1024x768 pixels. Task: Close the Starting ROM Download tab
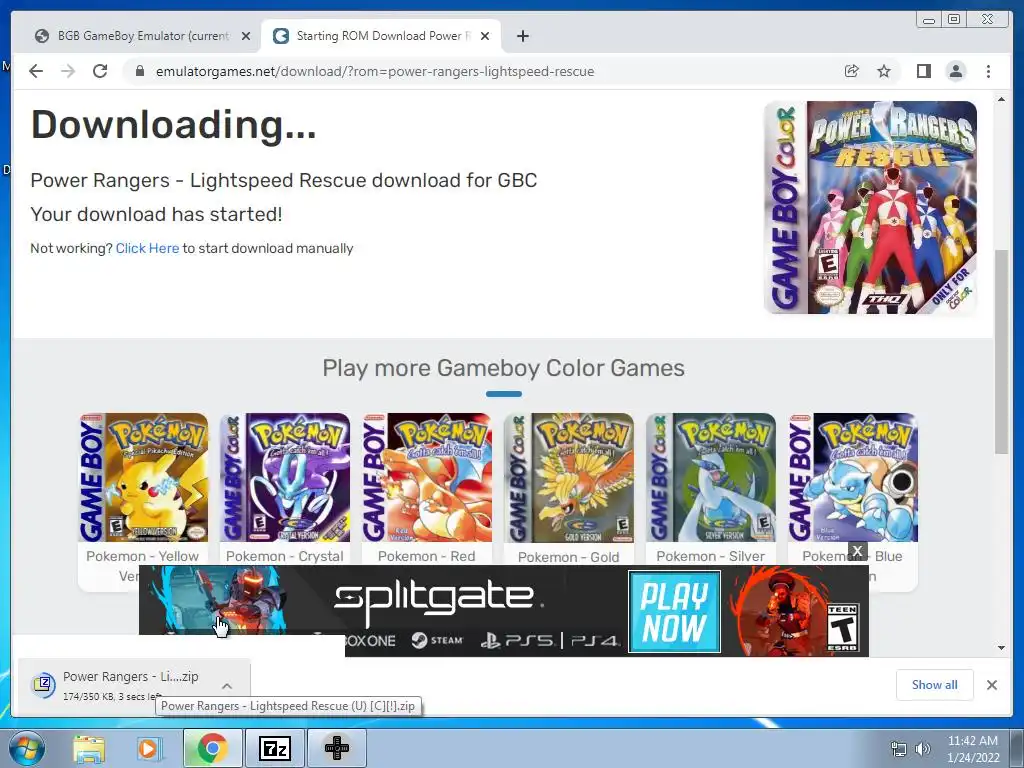(x=485, y=36)
